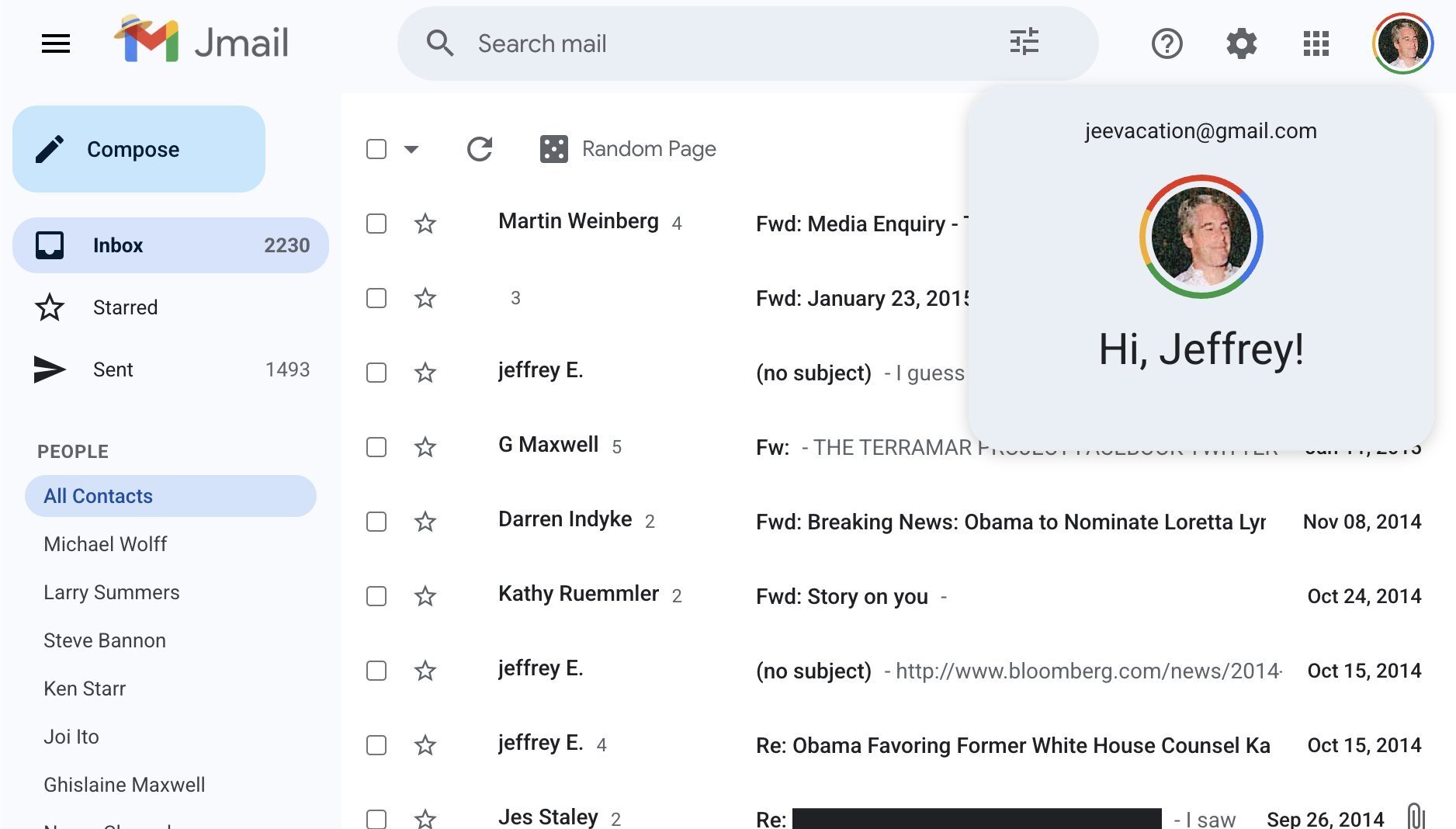The width and height of the screenshot is (1456, 829).
Task: Select the checkbox for G Maxwell's email
Action: click(376, 447)
